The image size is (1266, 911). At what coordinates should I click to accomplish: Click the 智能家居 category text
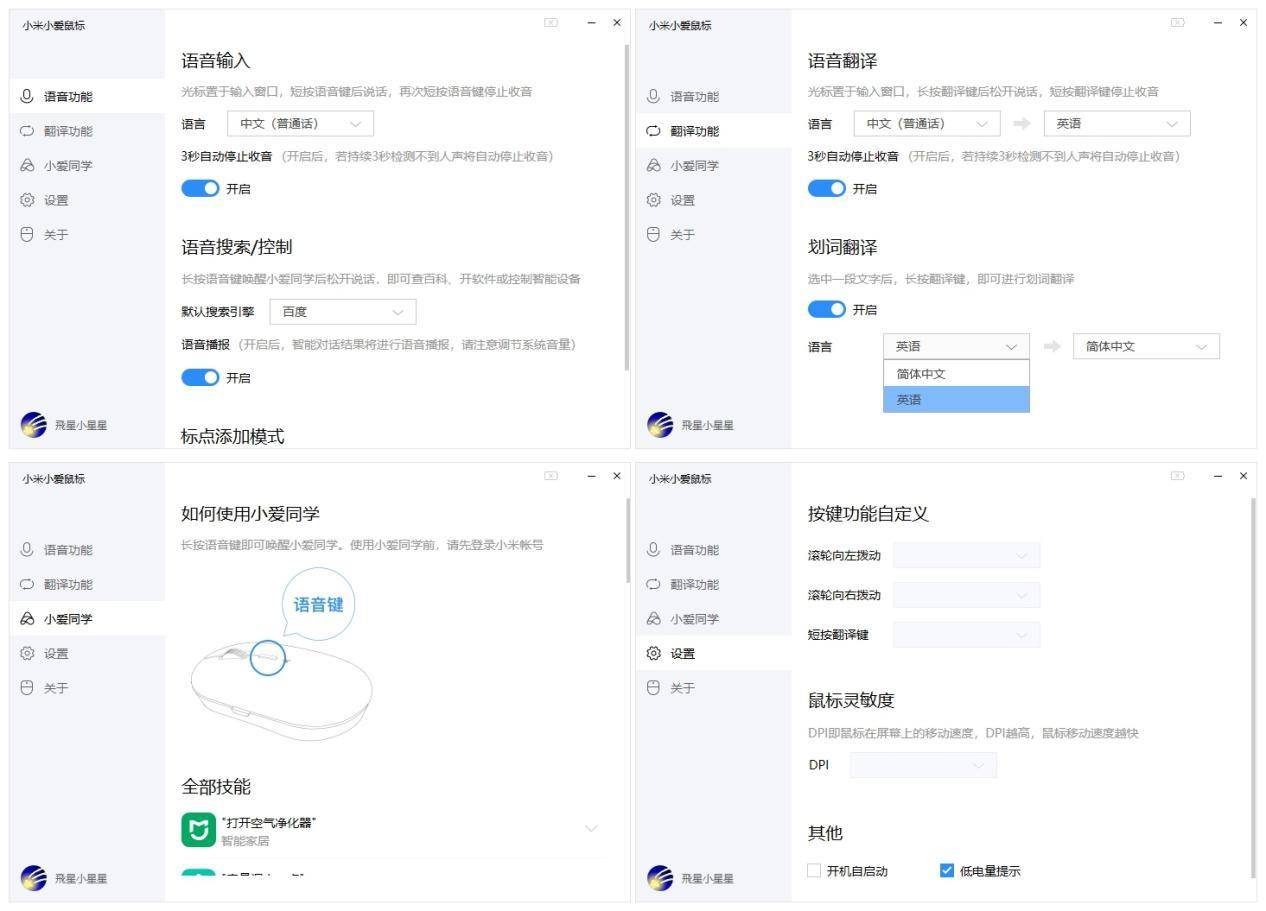click(x=245, y=841)
